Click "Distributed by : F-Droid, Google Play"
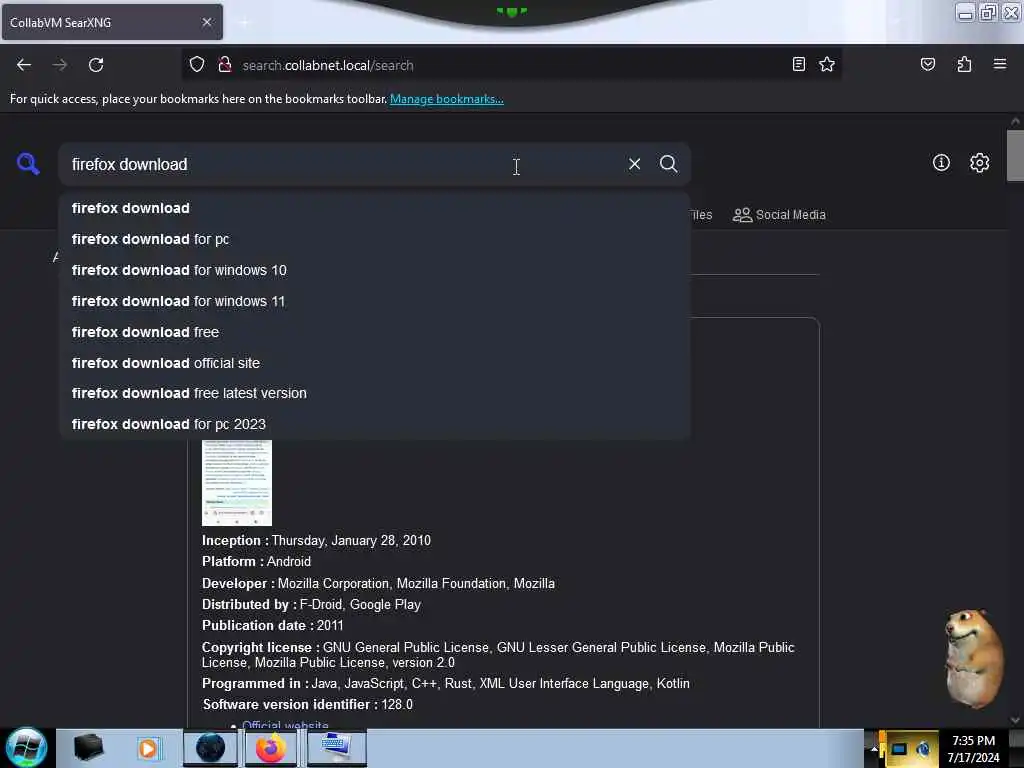The image size is (1024, 768). pyautogui.click(x=312, y=605)
